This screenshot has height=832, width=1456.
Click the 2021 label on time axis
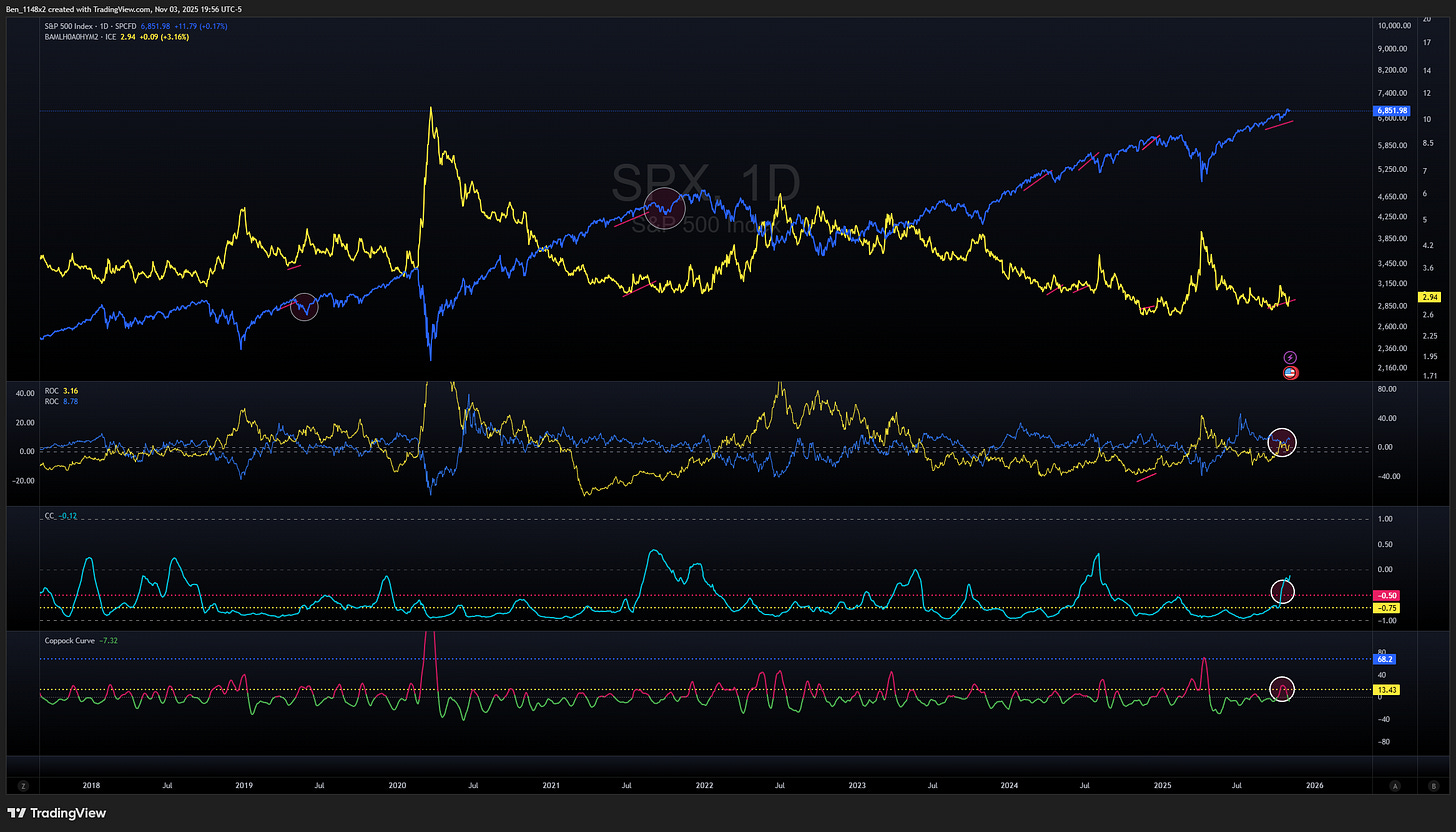pos(551,787)
